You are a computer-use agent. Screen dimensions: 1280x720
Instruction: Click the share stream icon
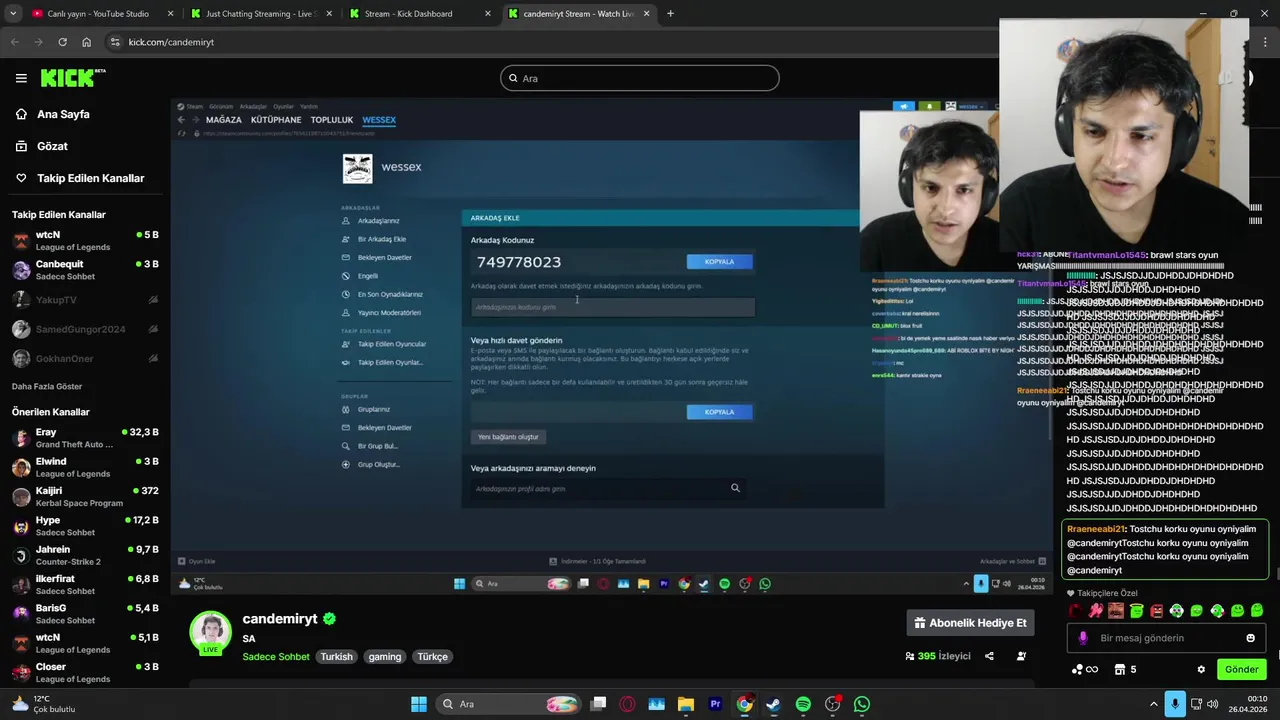pyautogui.click(x=989, y=656)
